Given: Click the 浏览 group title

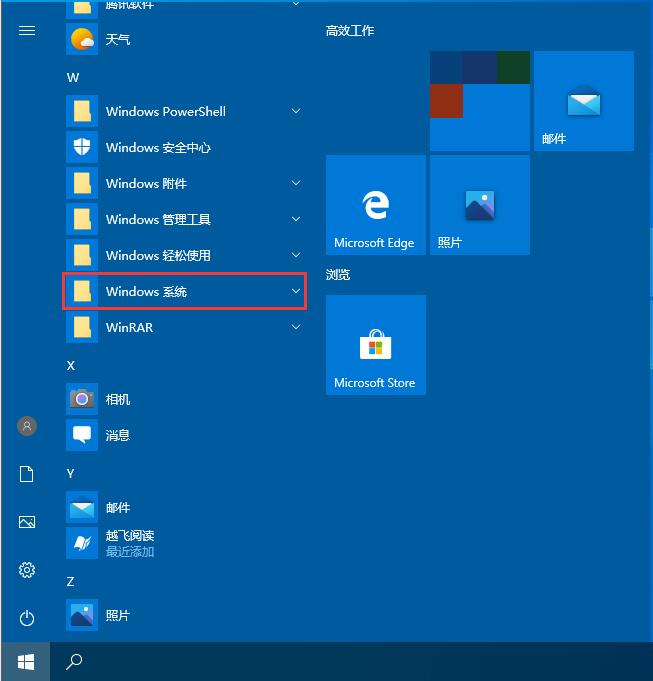Looking at the screenshot, I should pos(338,274).
